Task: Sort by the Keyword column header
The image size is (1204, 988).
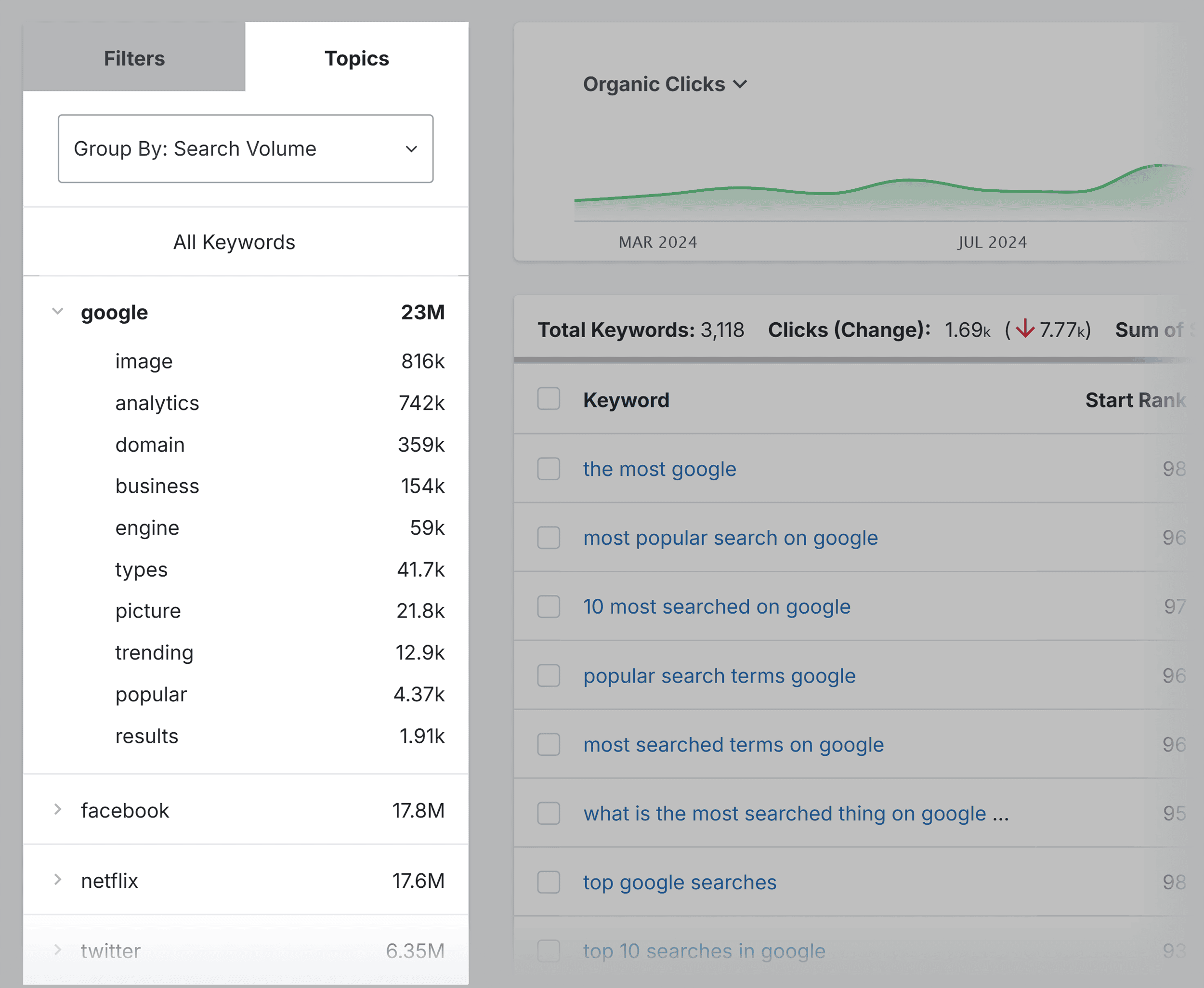Action: [x=626, y=400]
